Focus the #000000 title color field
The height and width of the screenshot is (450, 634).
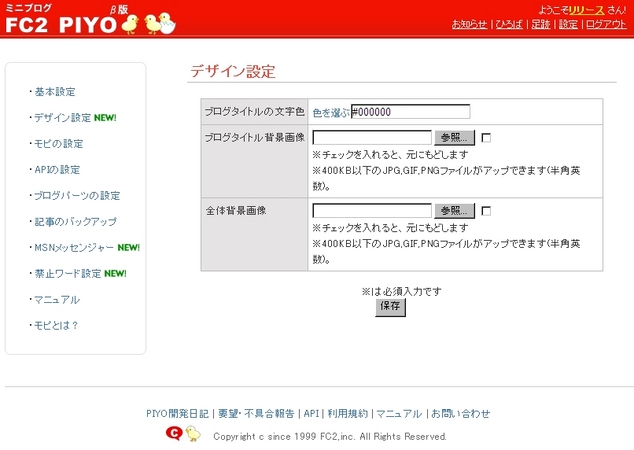[410, 112]
